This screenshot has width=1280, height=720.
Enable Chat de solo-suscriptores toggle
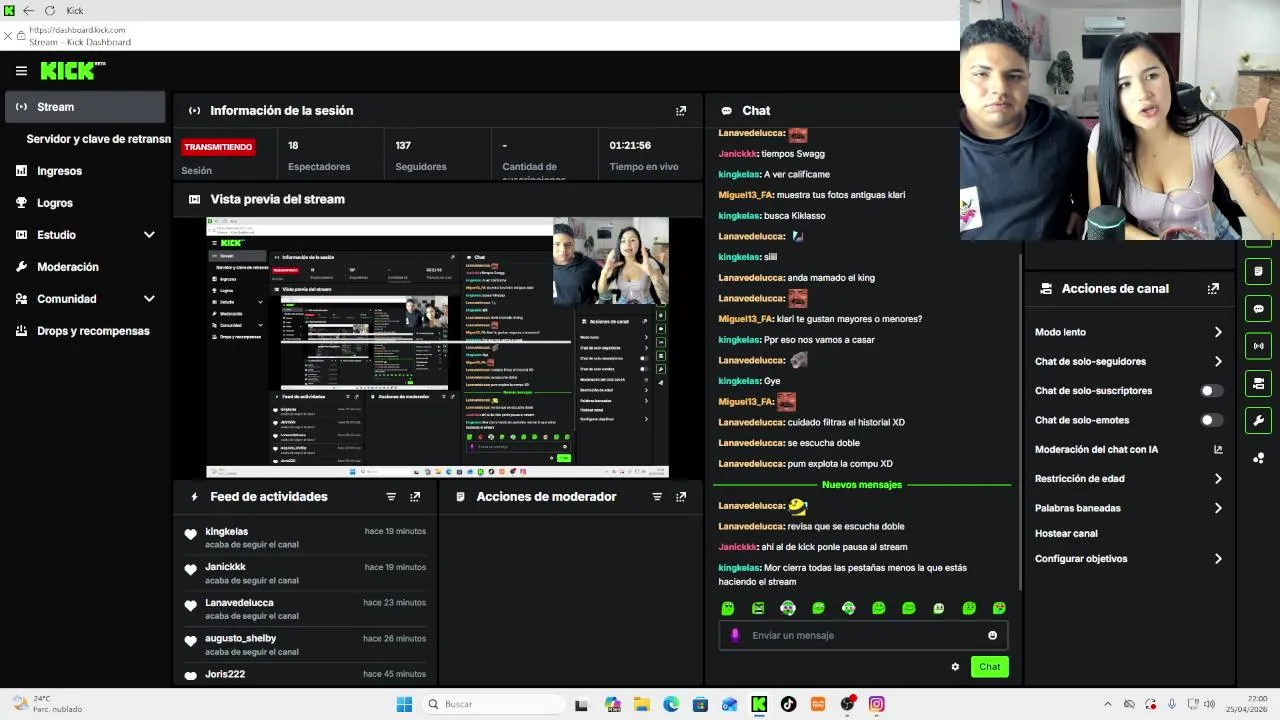click(1211, 391)
